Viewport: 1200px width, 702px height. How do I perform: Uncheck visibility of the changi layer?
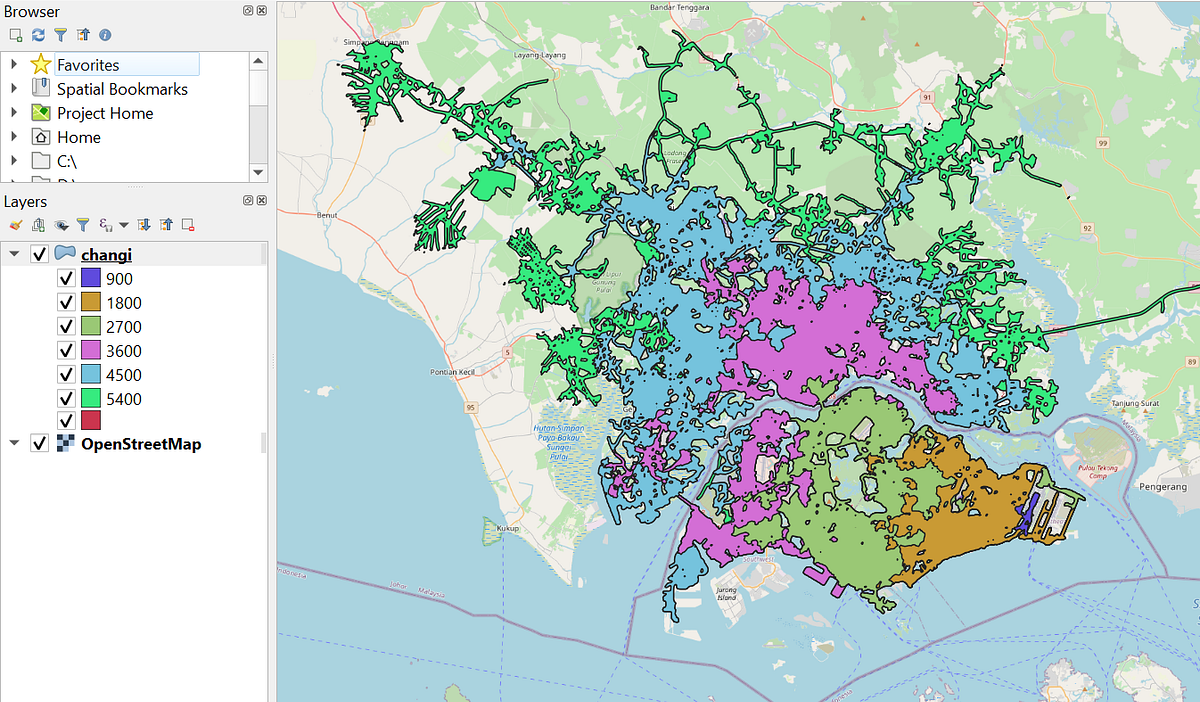(41, 253)
